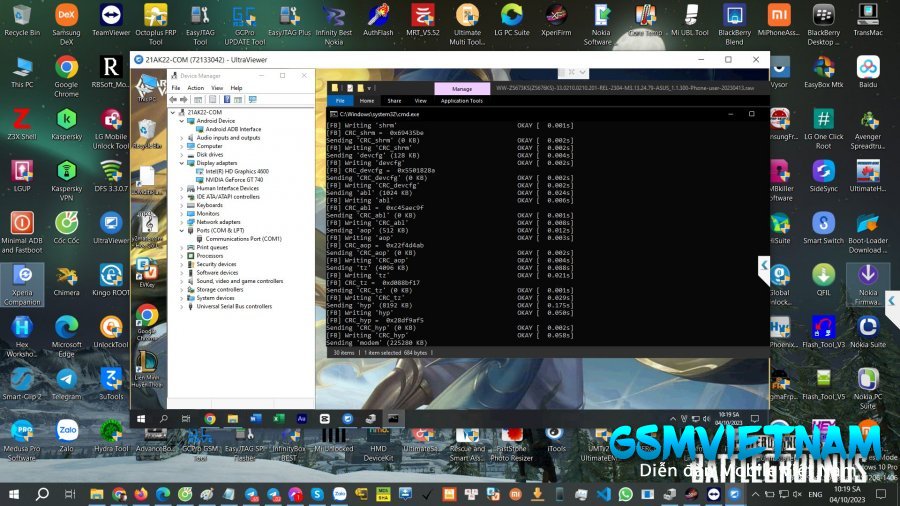
Task: Launch LG One Click Root shortcut
Action: point(823,129)
